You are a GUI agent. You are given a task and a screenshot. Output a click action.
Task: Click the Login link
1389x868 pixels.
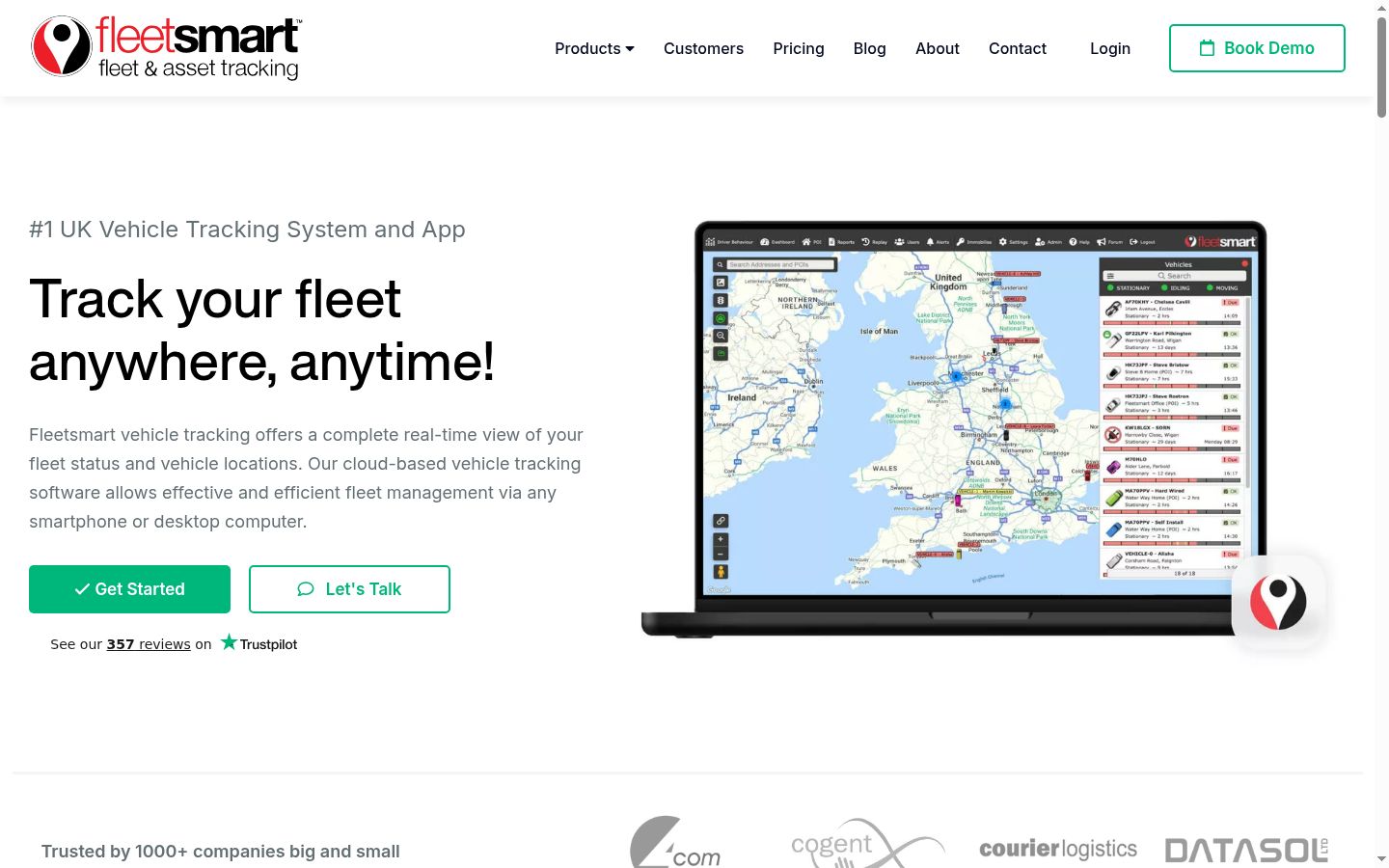coord(1110,48)
